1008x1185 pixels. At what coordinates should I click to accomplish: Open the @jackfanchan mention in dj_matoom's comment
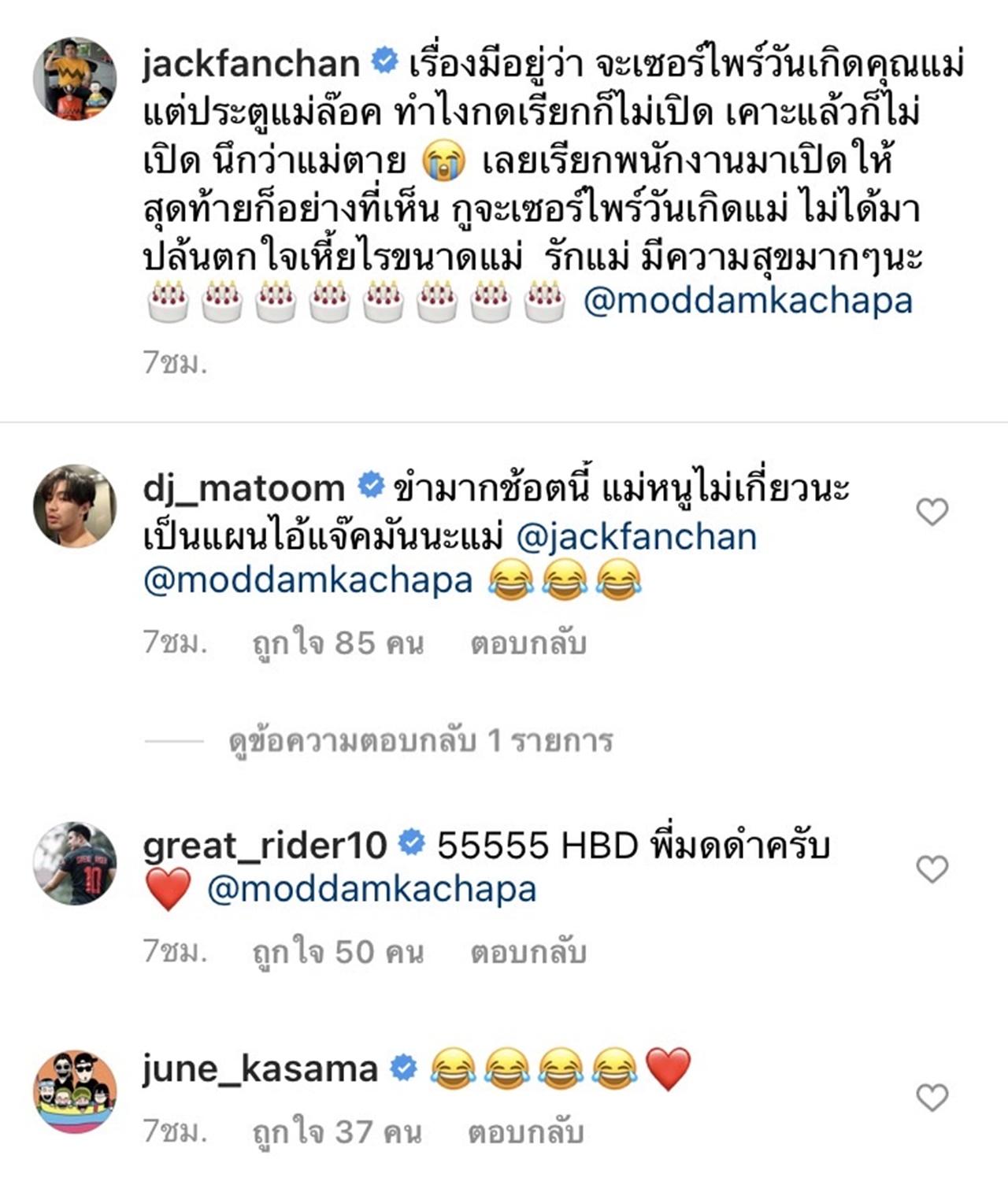coord(636,537)
